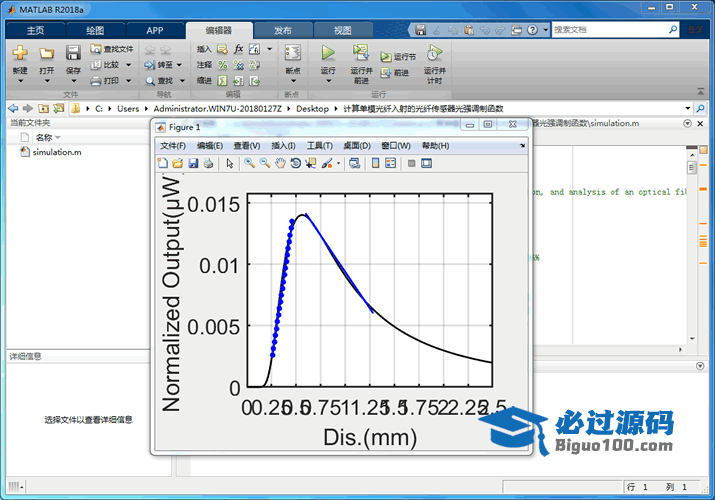Click the New Figure icon in the figure toolbar
This screenshot has height=500, width=715.
[162, 163]
